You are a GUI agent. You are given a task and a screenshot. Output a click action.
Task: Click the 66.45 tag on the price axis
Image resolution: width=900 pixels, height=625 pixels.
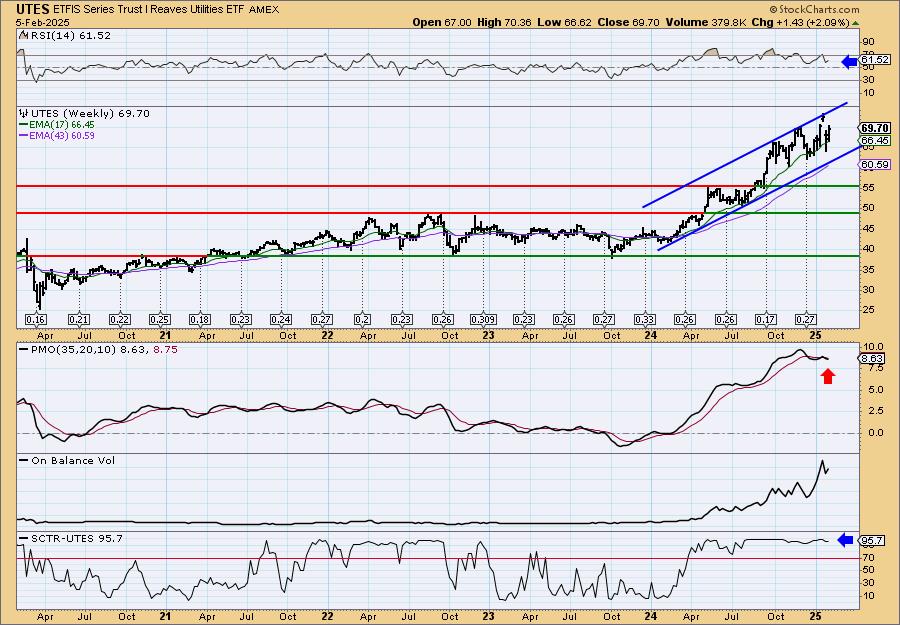tap(875, 141)
